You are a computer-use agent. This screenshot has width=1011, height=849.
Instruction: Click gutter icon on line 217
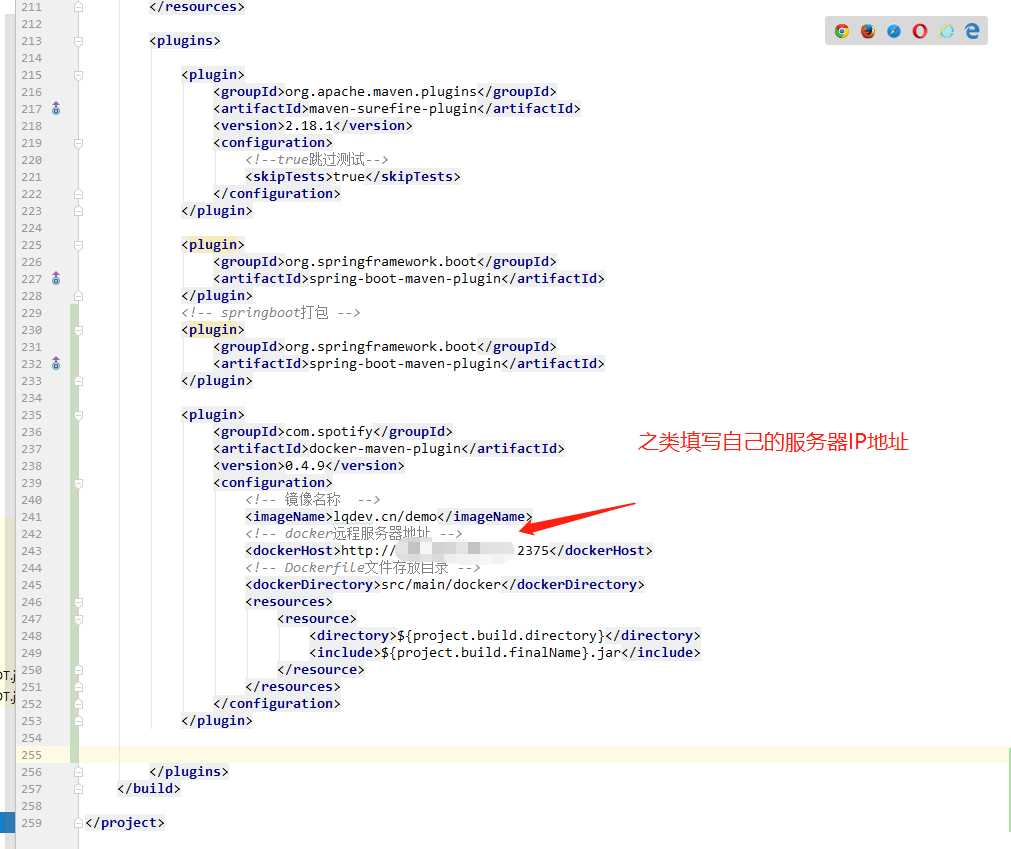tap(56, 108)
